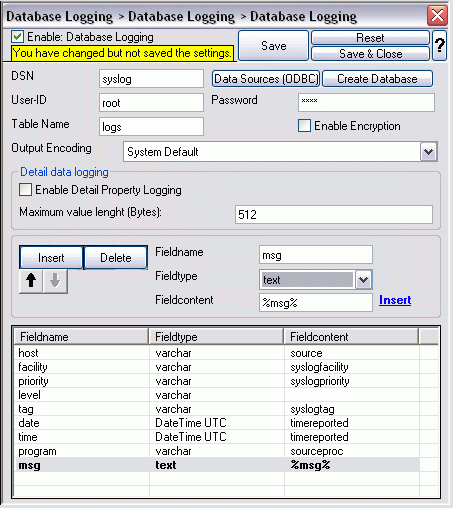Click the blue Insert link
This screenshot has height=508, width=453.
(x=395, y=300)
